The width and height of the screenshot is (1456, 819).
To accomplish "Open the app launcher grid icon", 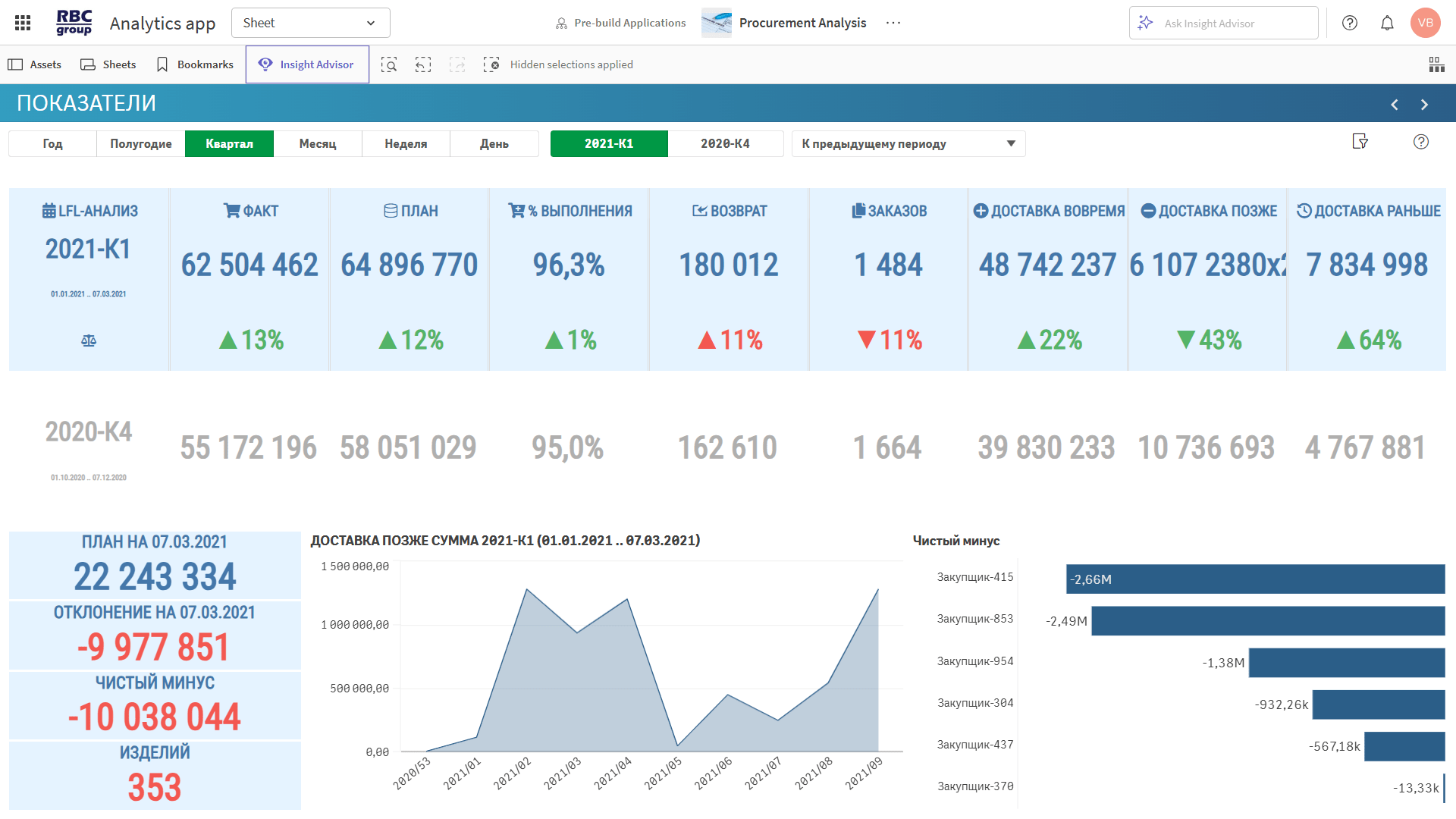I will pos(23,23).
